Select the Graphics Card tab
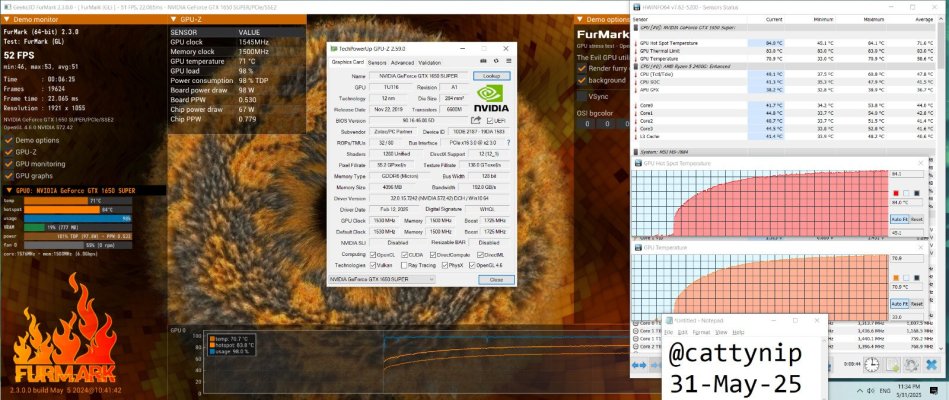This screenshot has width=949, height=400. (x=347, y=62)
